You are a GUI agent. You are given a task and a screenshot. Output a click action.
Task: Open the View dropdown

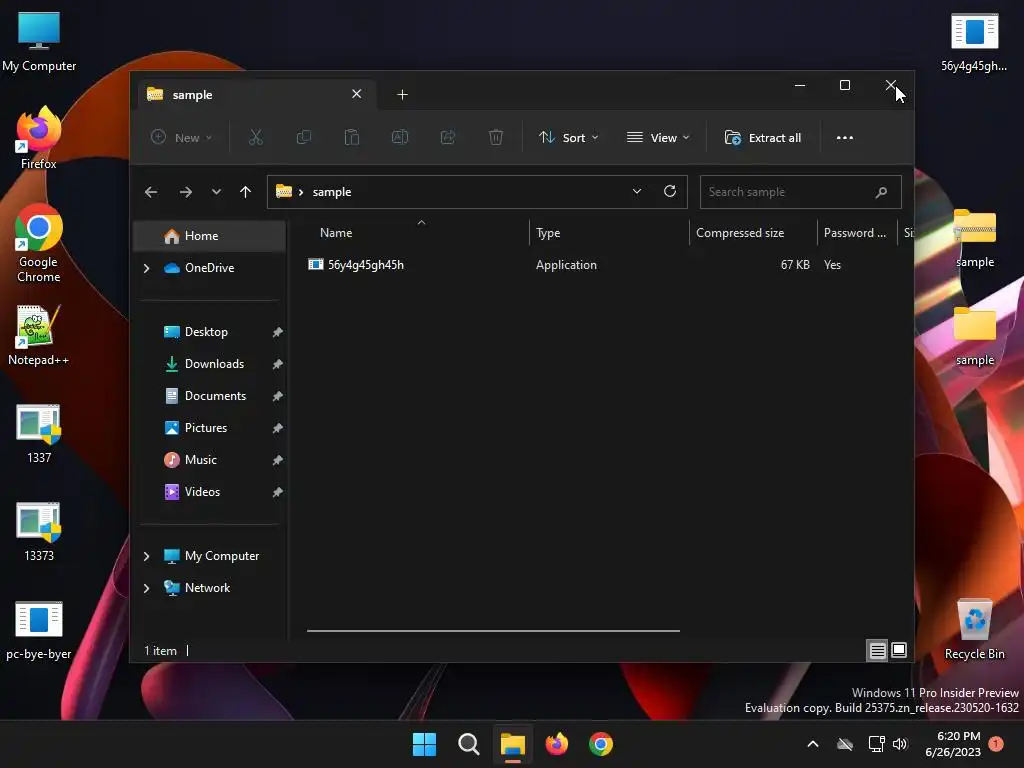click(x=658, y=138)
